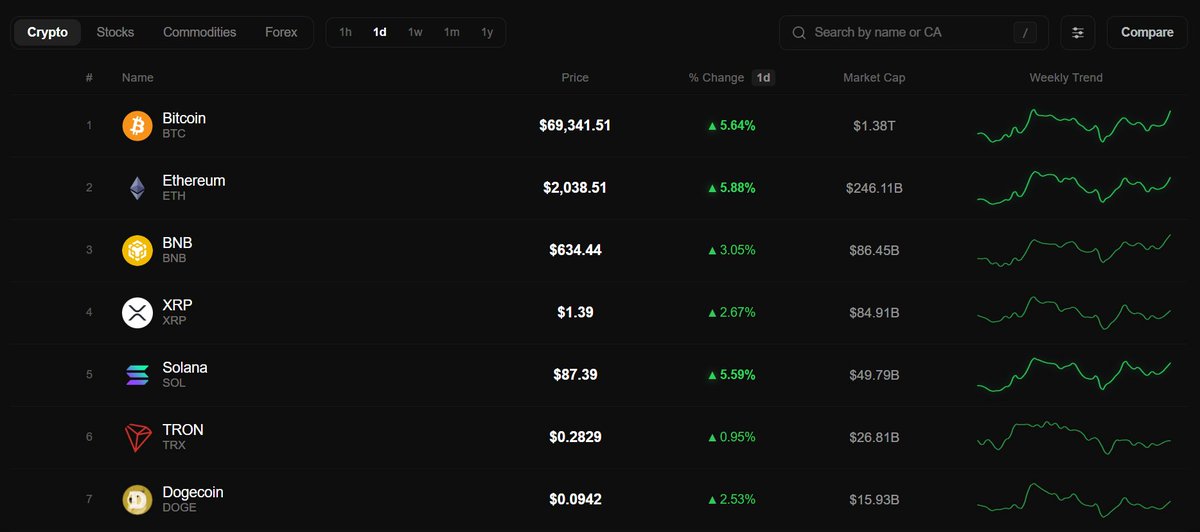Open the TRON name link
The height and width of the screenshot is (532, 1200).
tap(183, 430)
